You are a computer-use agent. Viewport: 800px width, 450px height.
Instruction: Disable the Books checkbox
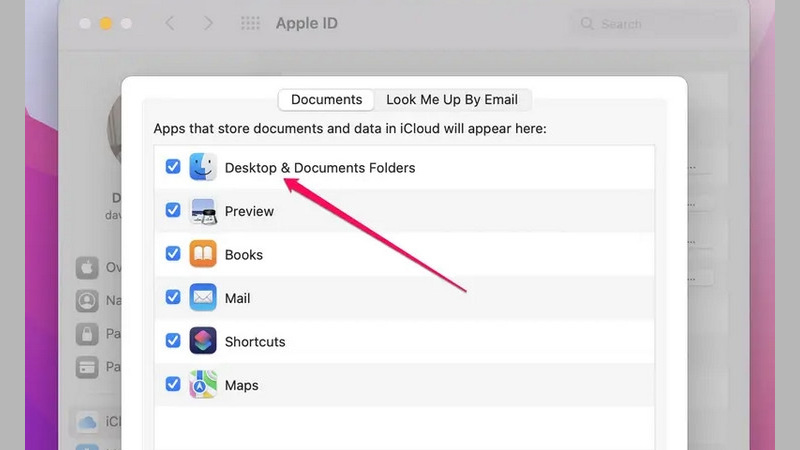(x=173, y=254)
